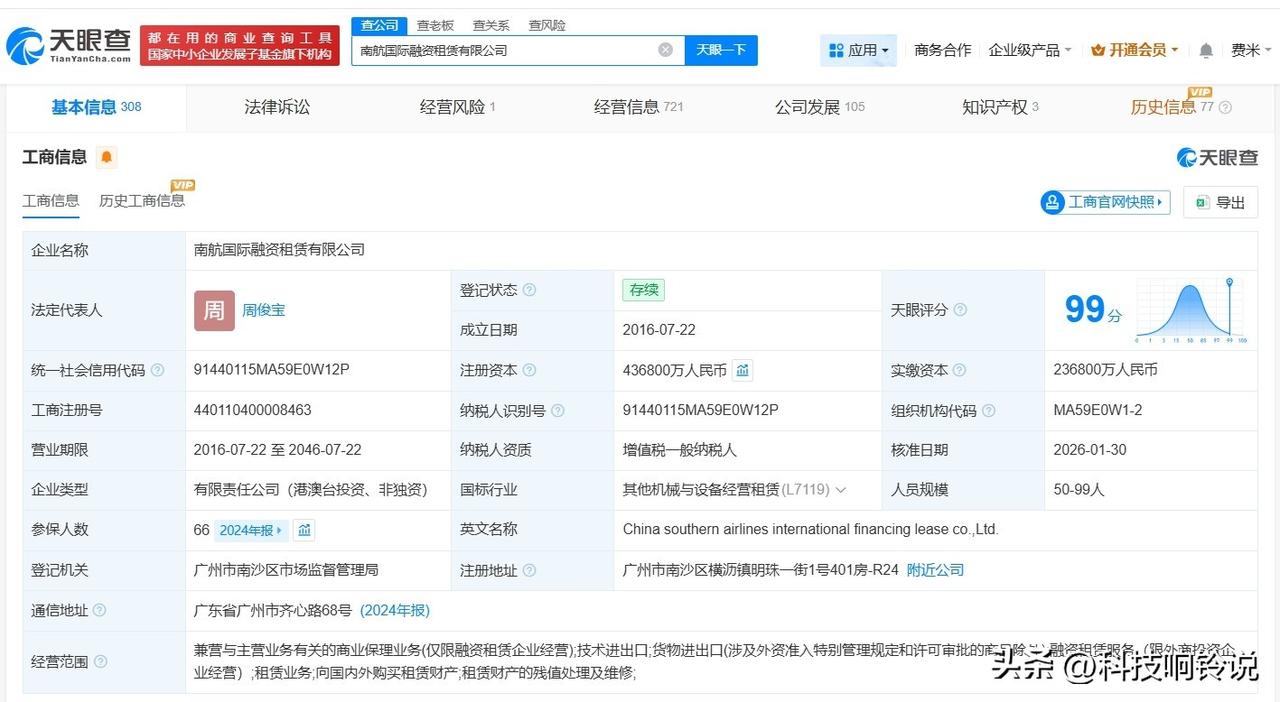Click the red 国家中小企业发展子基金 banner

pos(240,46)
